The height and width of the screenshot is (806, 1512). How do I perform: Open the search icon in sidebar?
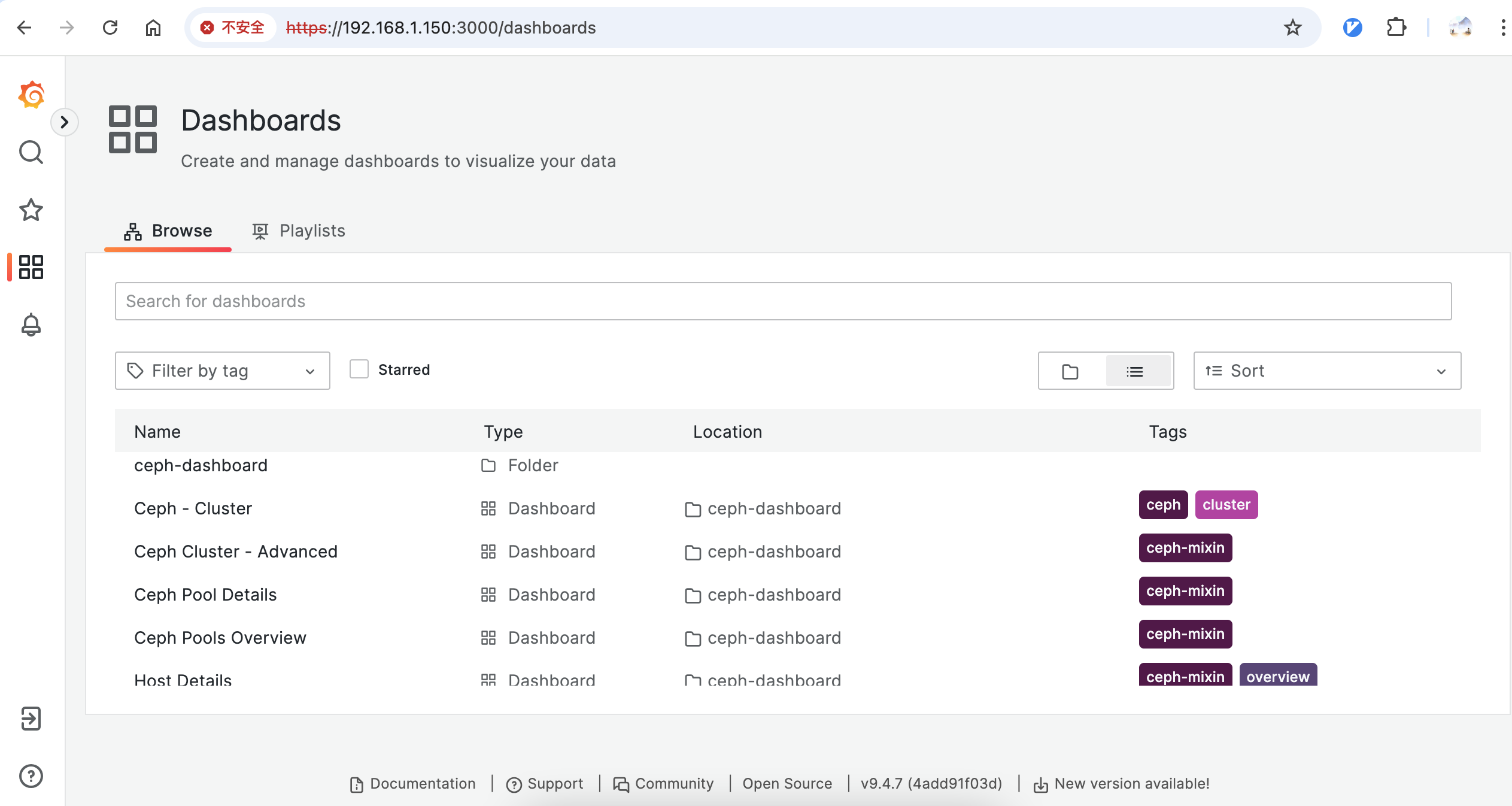click(x=31, y=152)
